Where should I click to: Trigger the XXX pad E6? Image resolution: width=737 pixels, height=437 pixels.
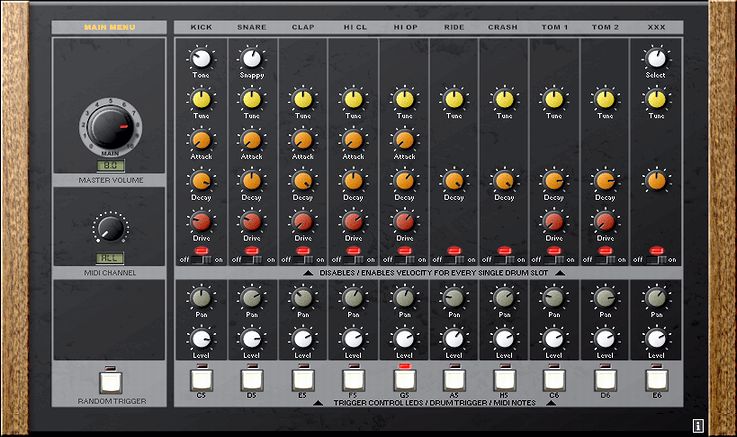(656, 381)
